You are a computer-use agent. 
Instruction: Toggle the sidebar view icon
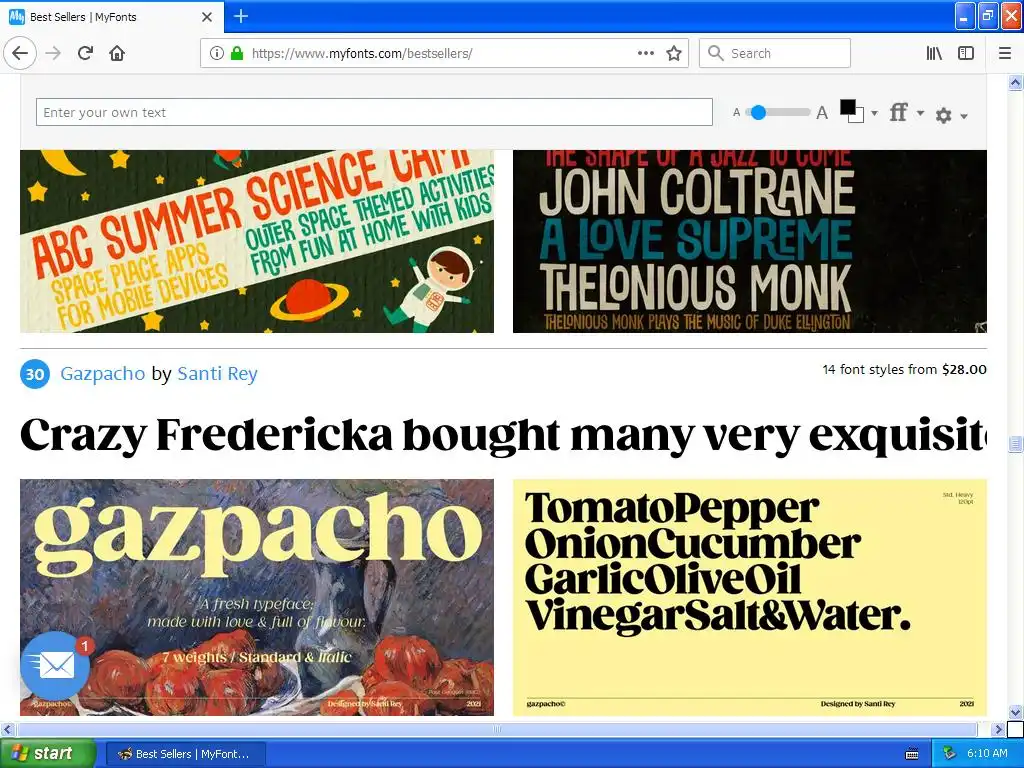(966, 53)
